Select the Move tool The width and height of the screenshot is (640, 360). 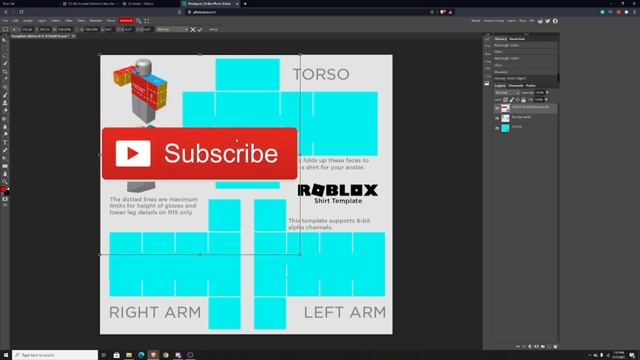[x=5, y=41]
